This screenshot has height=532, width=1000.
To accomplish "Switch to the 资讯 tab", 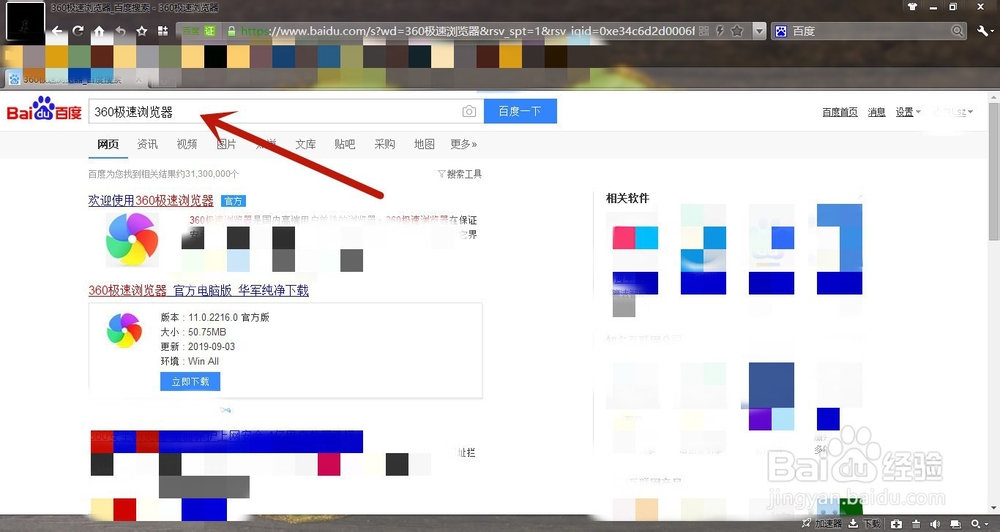I will tap(147, 144).
